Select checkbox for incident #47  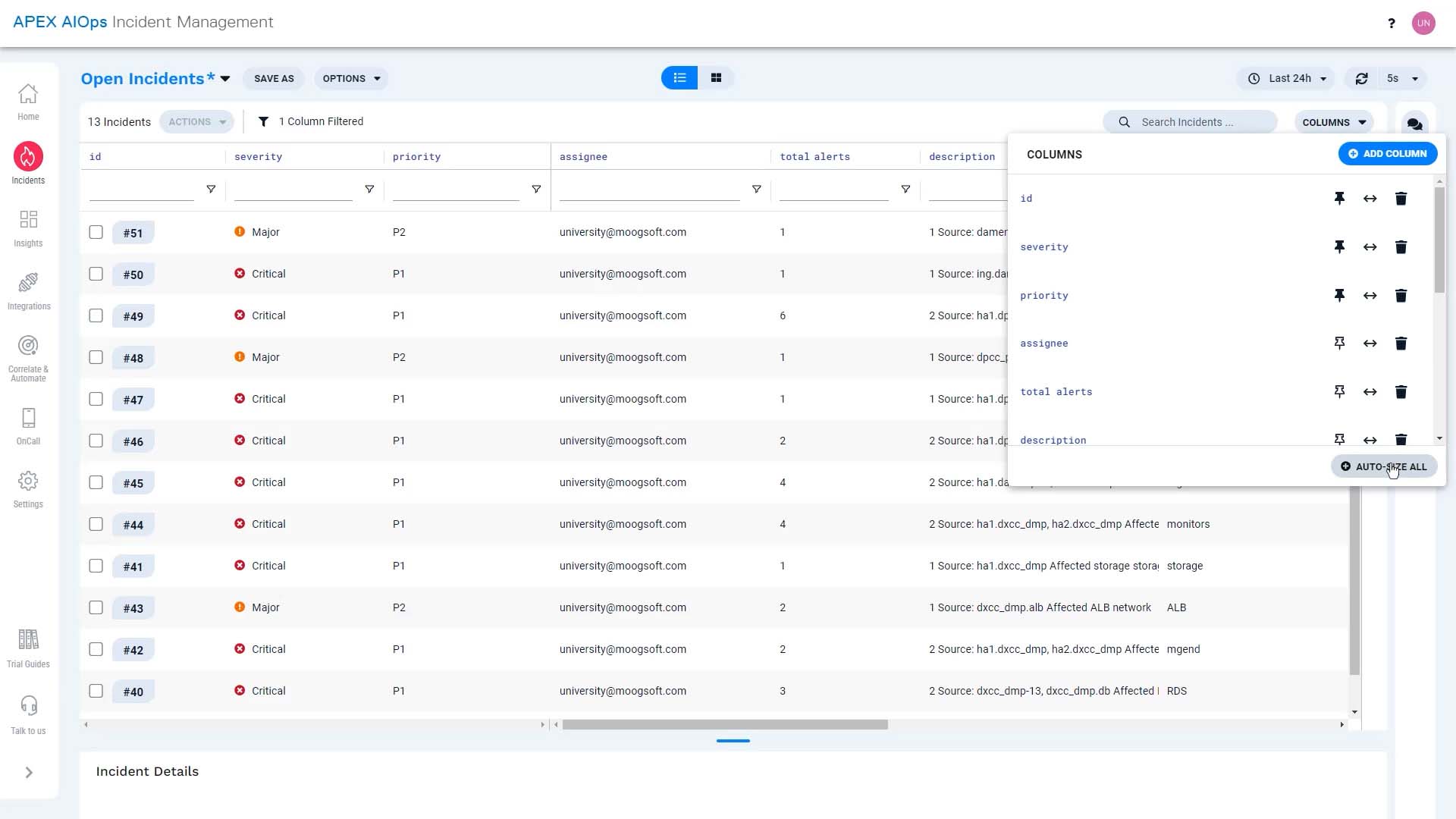coord(96,400)
